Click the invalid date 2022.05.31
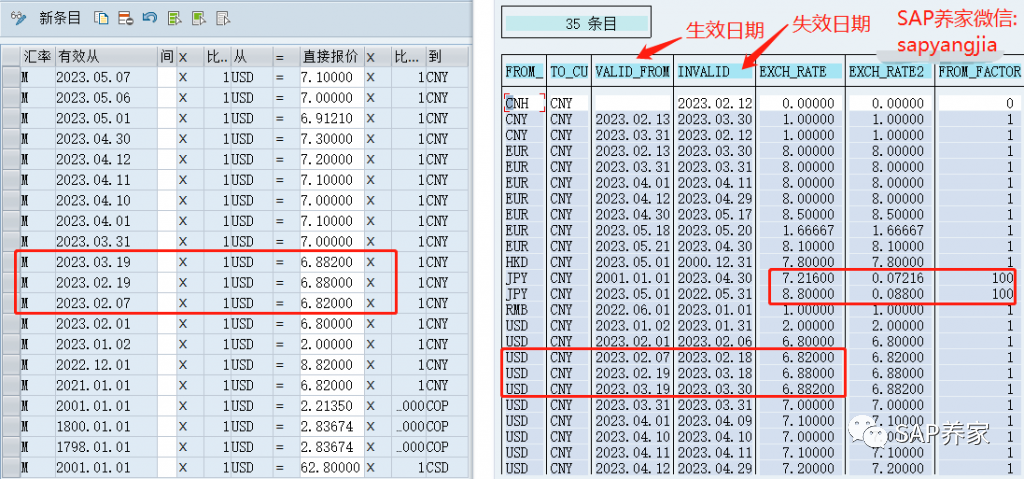This screenshot has height=479, width=1024. click(714, 293)
